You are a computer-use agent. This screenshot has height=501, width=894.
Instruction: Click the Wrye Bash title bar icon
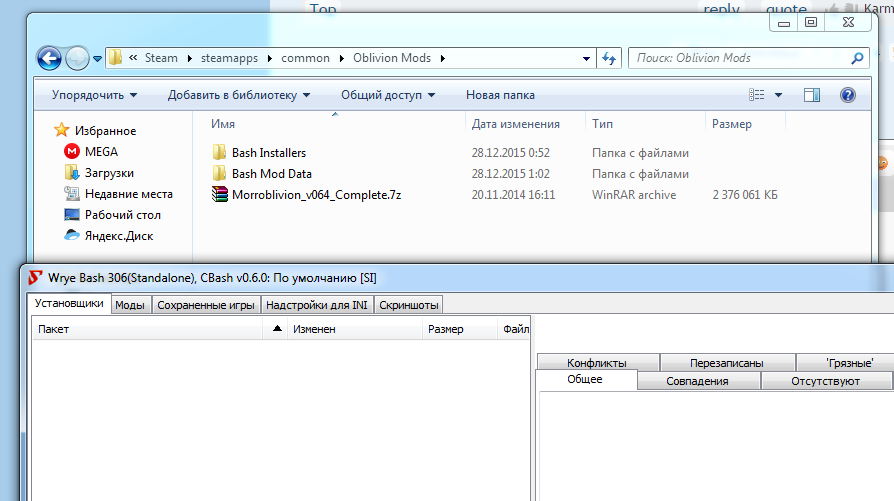pos(35,278)
